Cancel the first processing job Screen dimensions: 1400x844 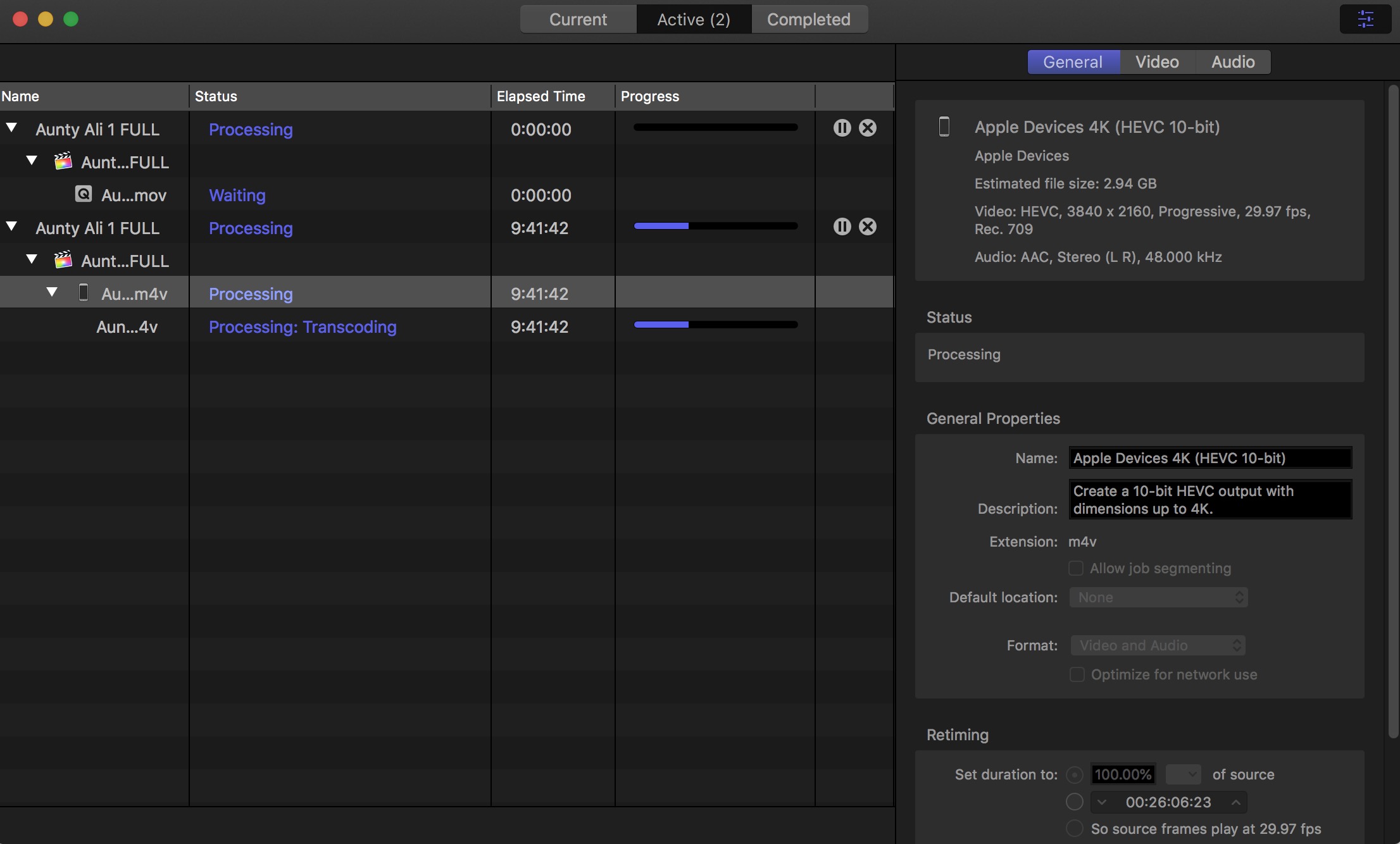pos(868,127)
